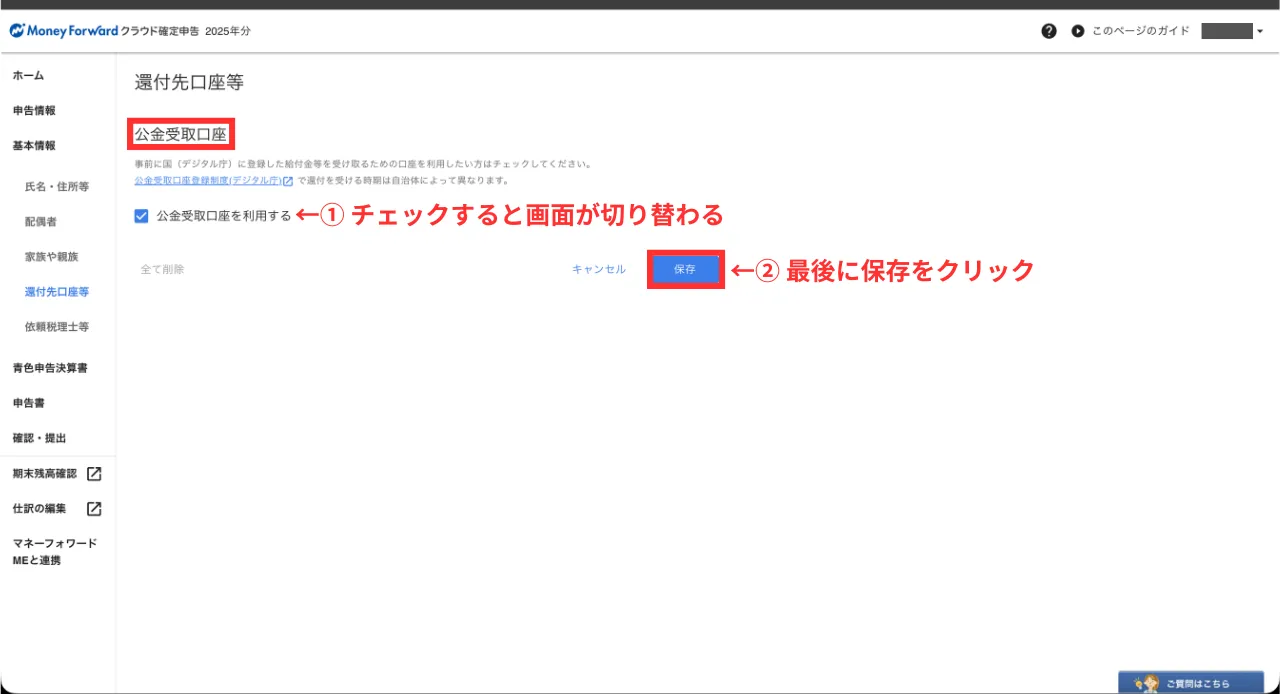Image resolution: width=1280 pixels, height=694 pixels.
Task: Open 家族や親族 page
Action: point(51,257)
